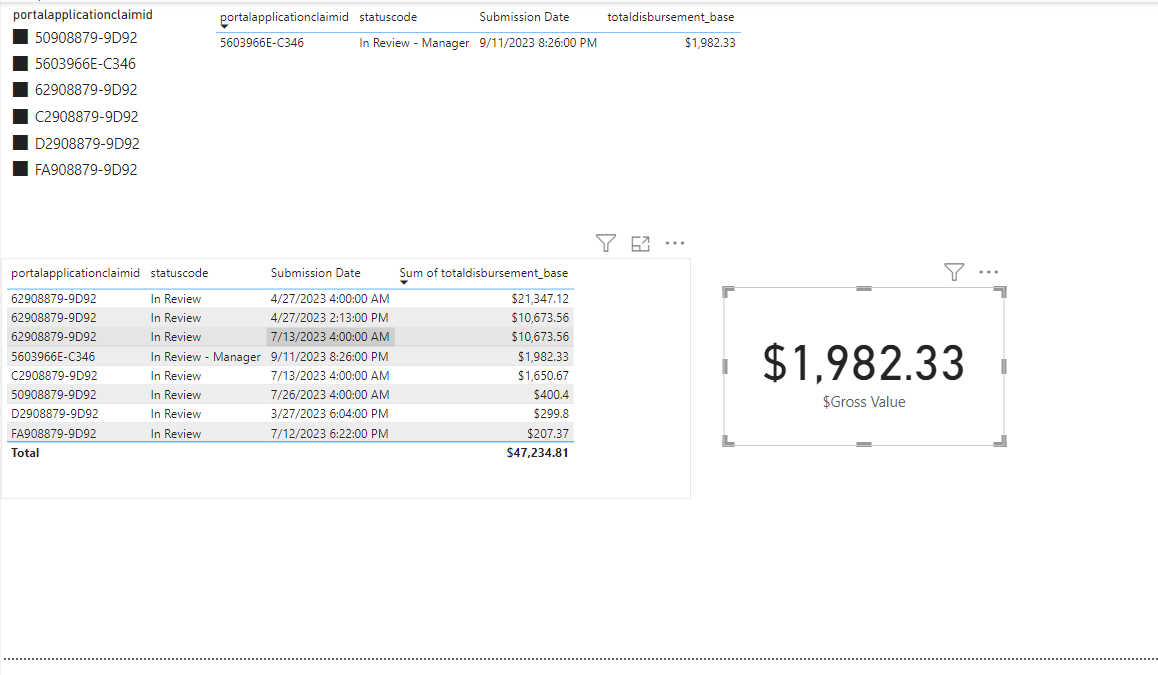This screenshot has width=1158, height=675.
Task: Select lower table value $1,650.67
Action: [x=543, y=376]
